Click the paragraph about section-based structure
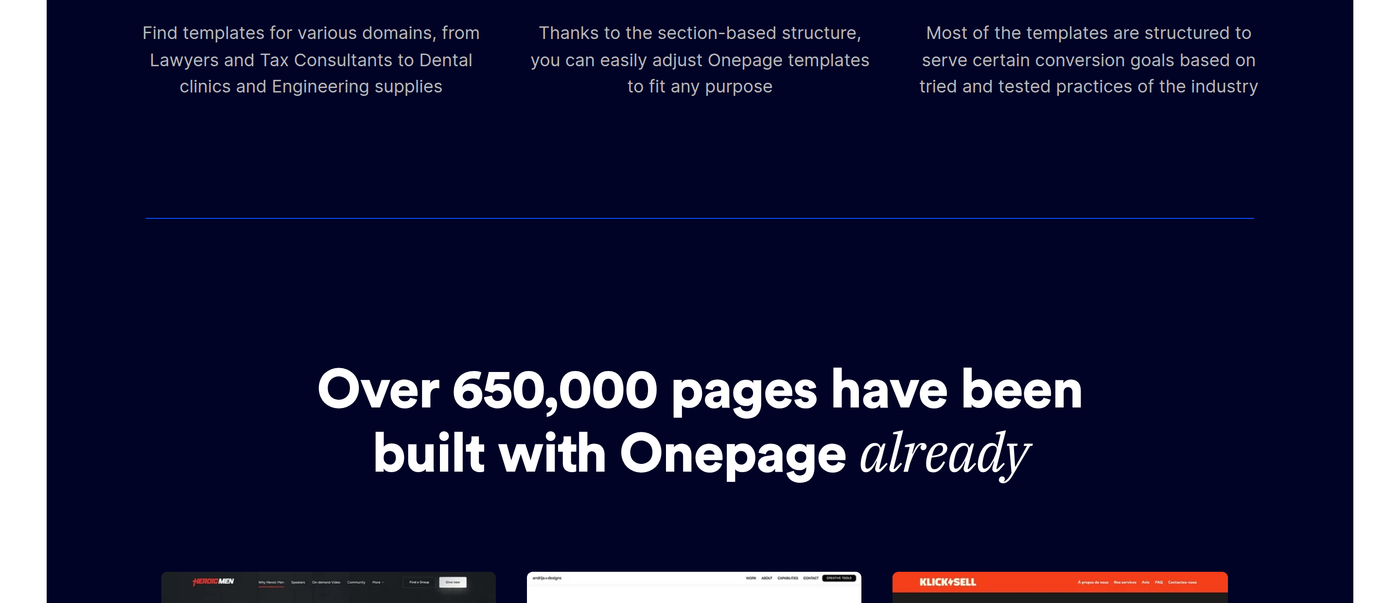Screen dimensions: 1400x603 pyautogui.click(x=700, y=60)
